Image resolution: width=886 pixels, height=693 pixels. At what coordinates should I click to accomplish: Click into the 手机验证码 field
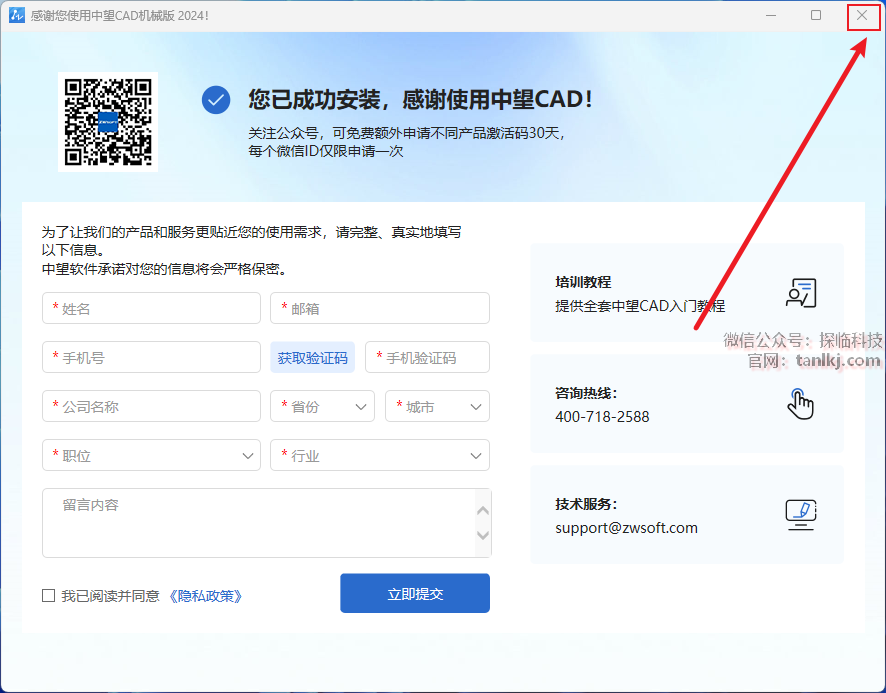427,358
